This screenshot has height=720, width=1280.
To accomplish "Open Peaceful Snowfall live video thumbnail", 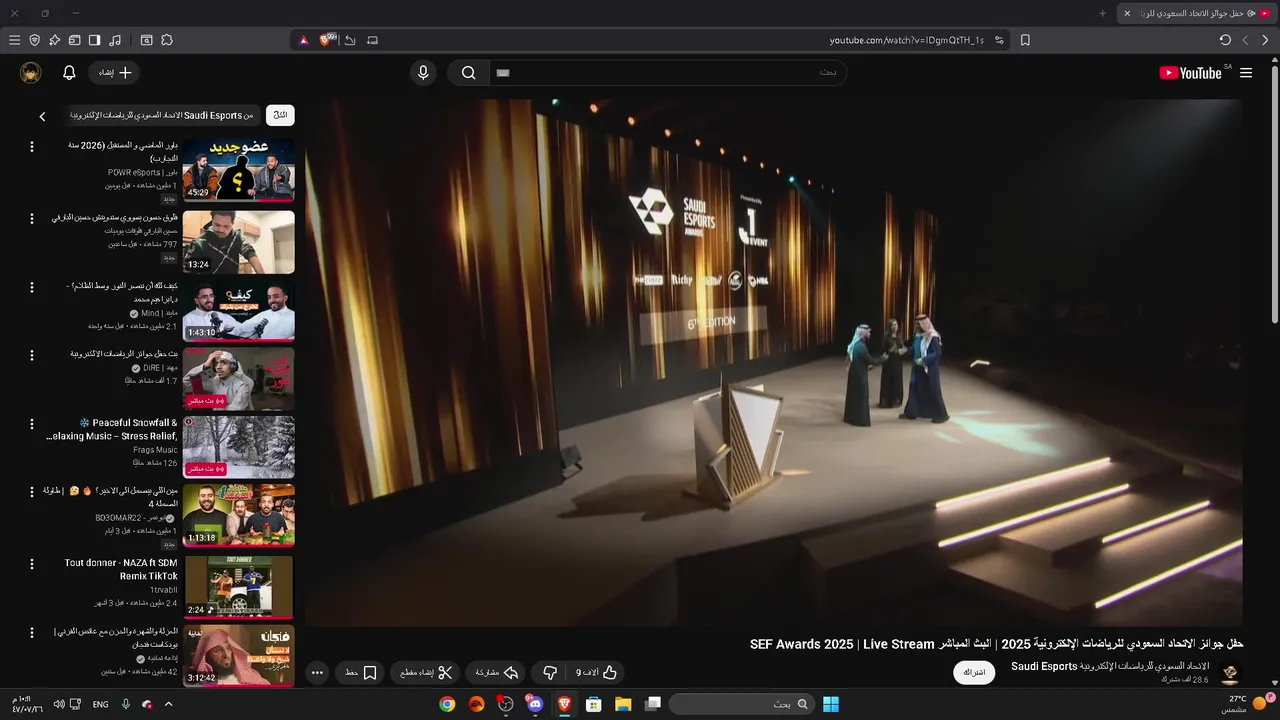I will click(239, 447).
